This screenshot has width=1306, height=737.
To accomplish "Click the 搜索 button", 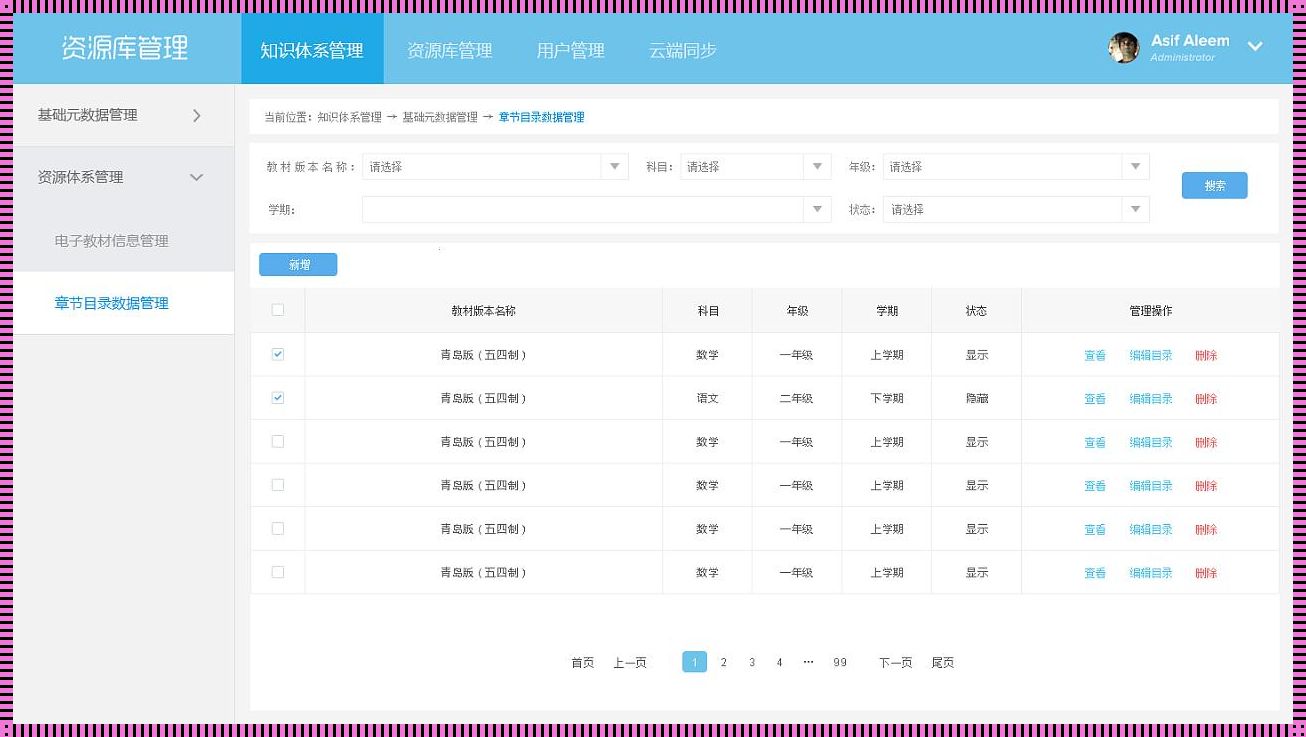I will click(x=1214, y=185).
